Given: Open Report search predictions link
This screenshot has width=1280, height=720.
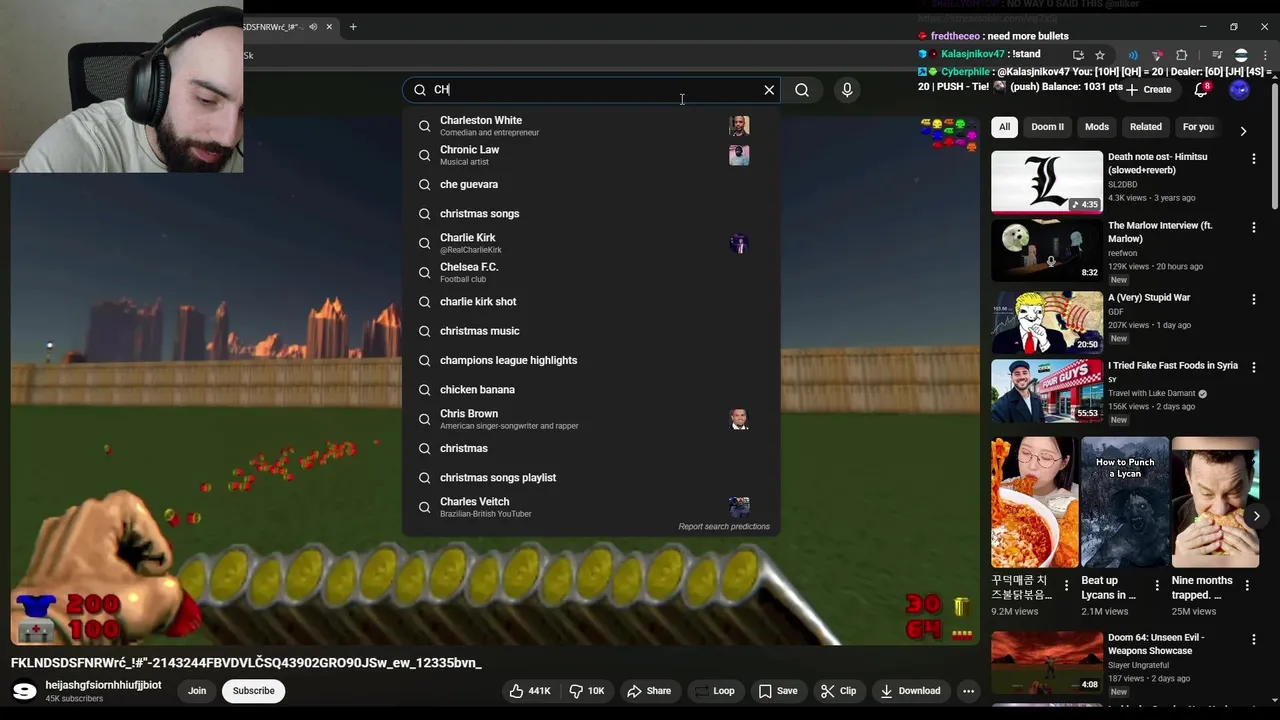Looking at the screenshot, I should click(x=724, y=527).
